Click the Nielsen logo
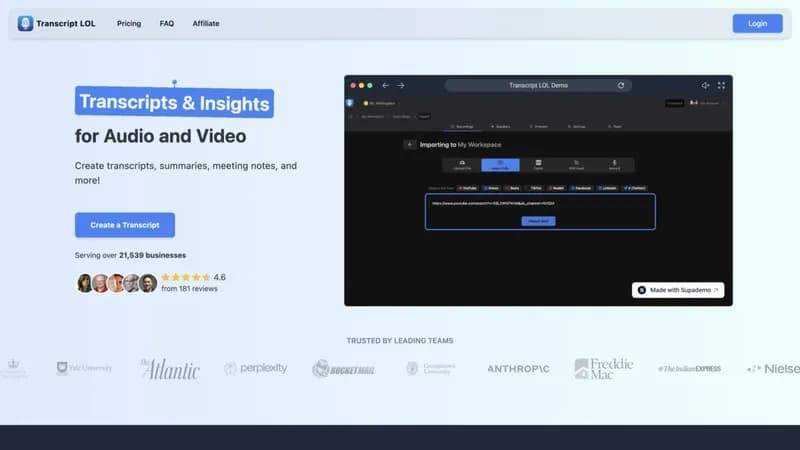 pyautogui.click(x=773, y=368)
